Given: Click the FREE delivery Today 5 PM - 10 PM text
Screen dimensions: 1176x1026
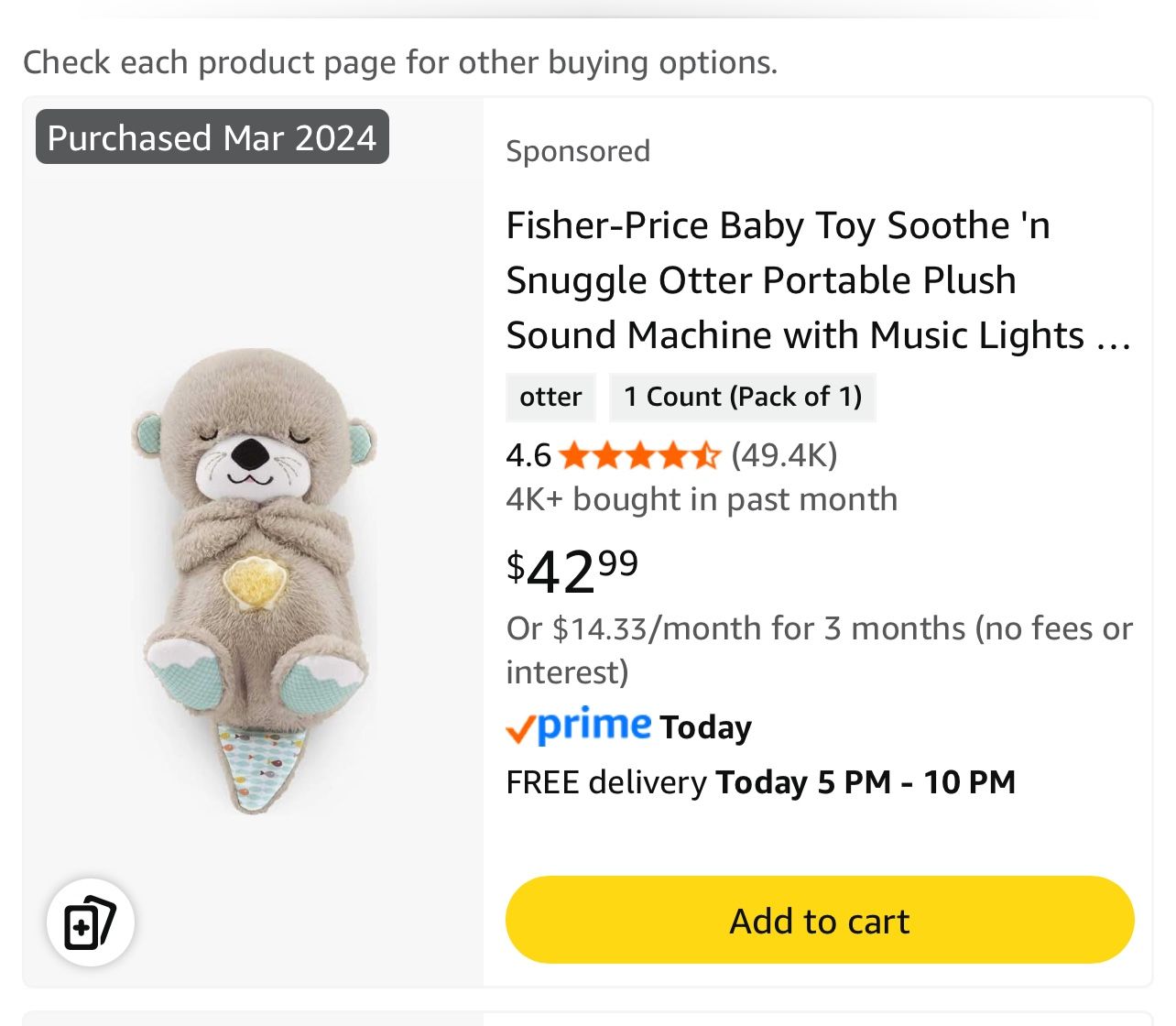Looking at the screenshot, I should (761, 782).
